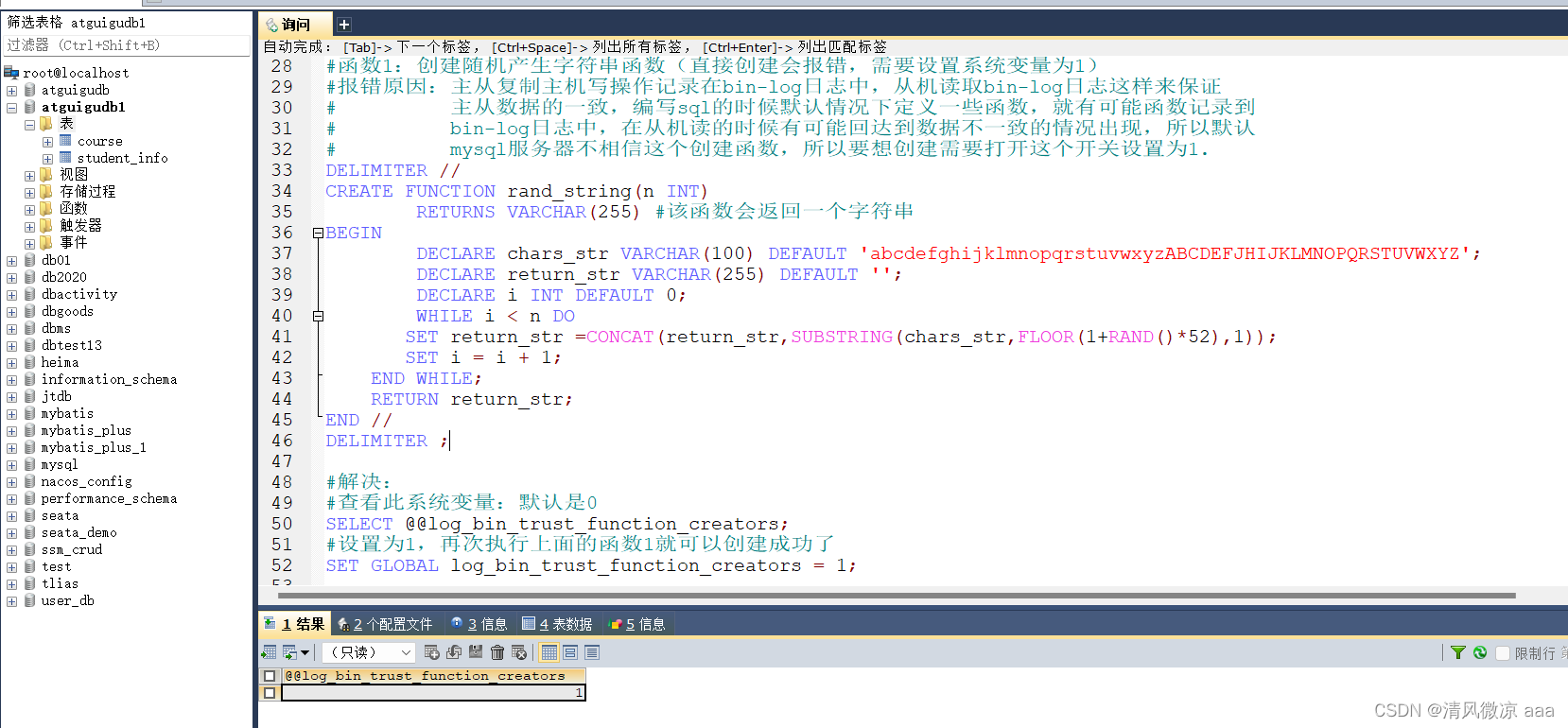Save changes in the result grid
The height and width of the screenshot is (728, 1568).
click(476, 652)
